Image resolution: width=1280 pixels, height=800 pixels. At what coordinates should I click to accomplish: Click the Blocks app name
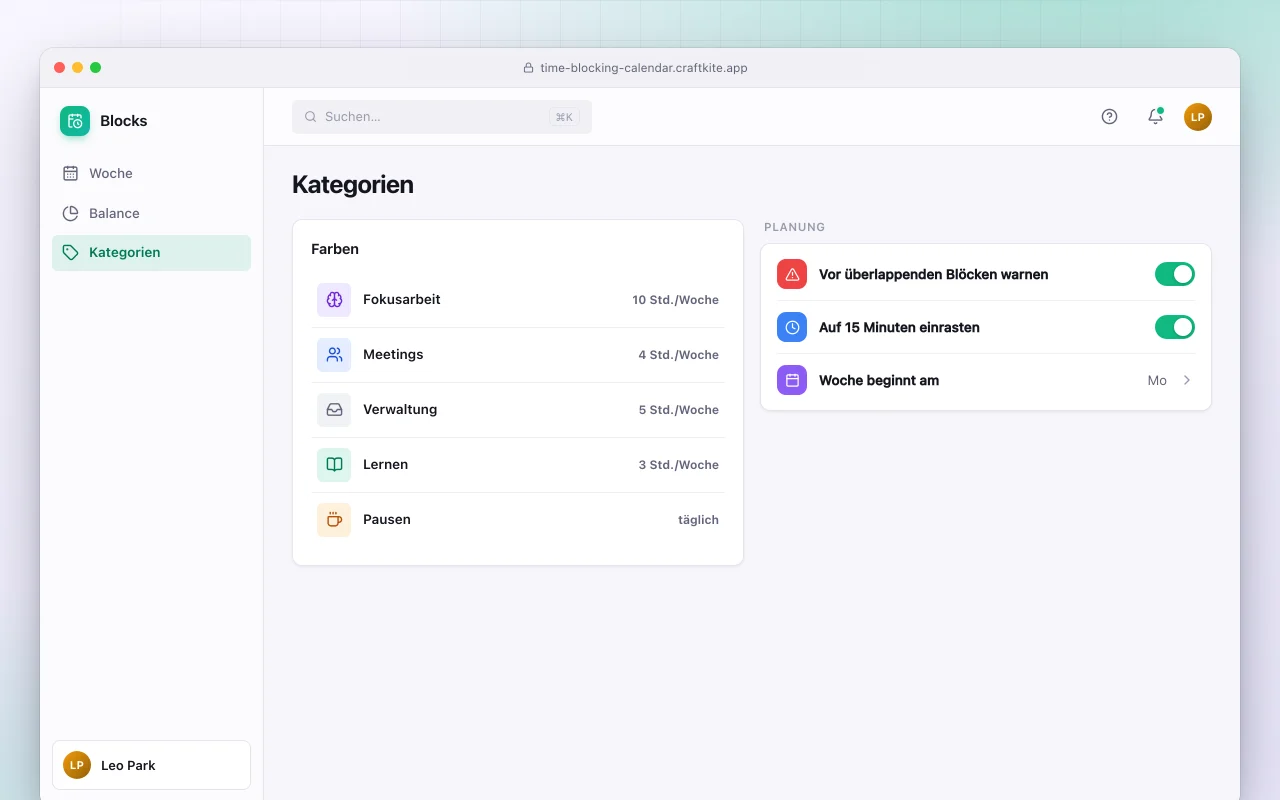[124, 121]
